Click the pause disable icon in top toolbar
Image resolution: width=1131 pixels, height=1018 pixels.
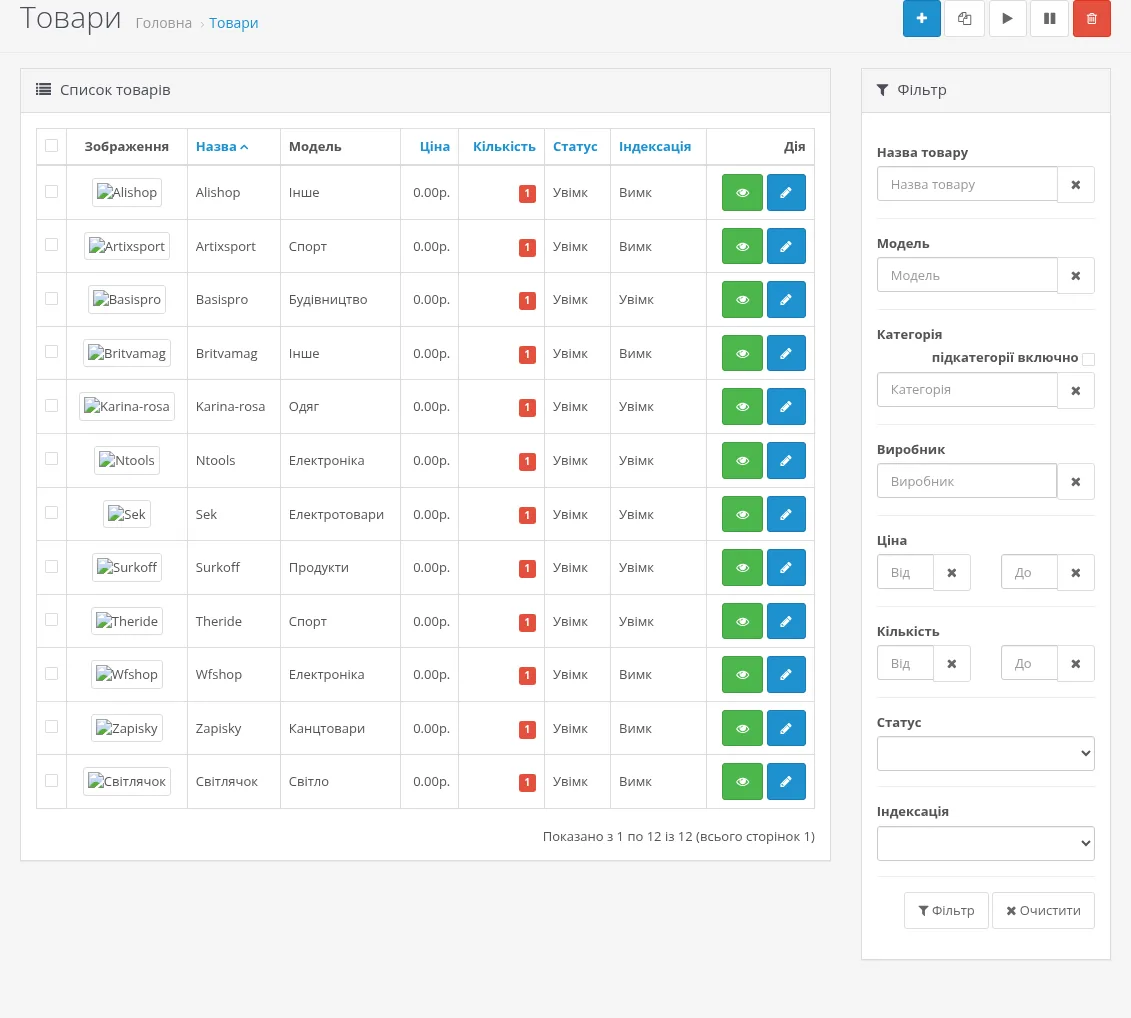pyautogui.click(x=1049, y=18)
